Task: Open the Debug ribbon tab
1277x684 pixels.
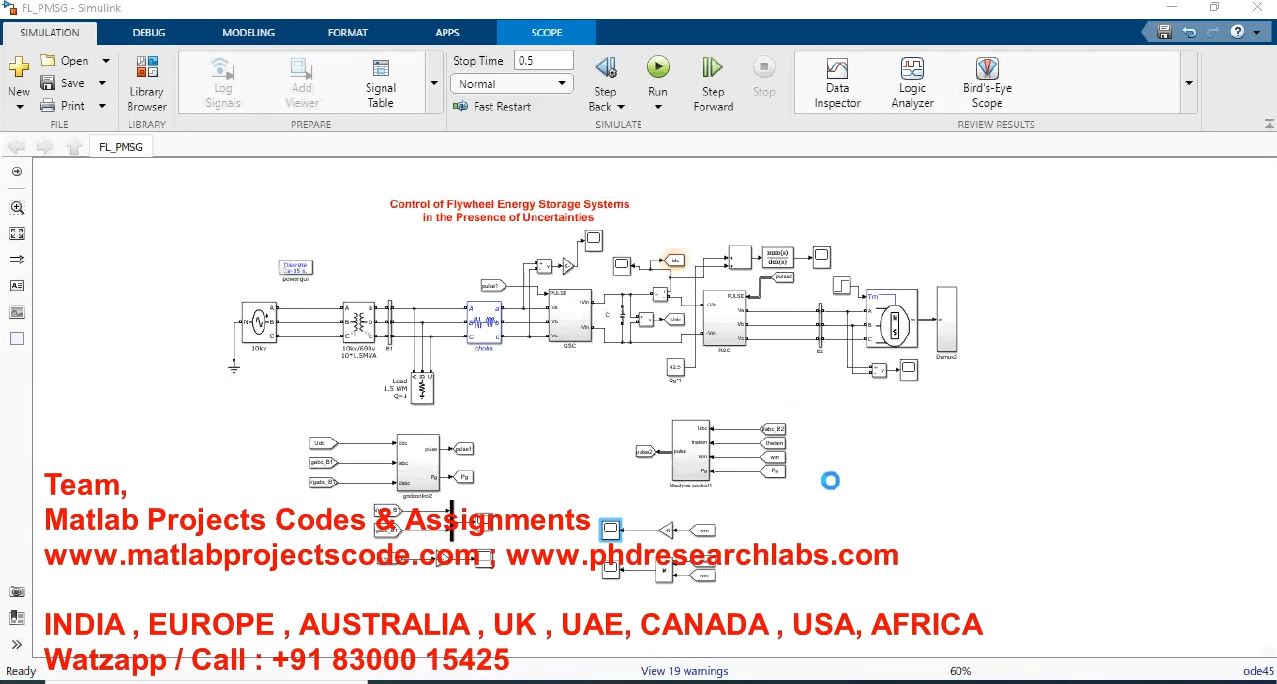Action: 150,32
